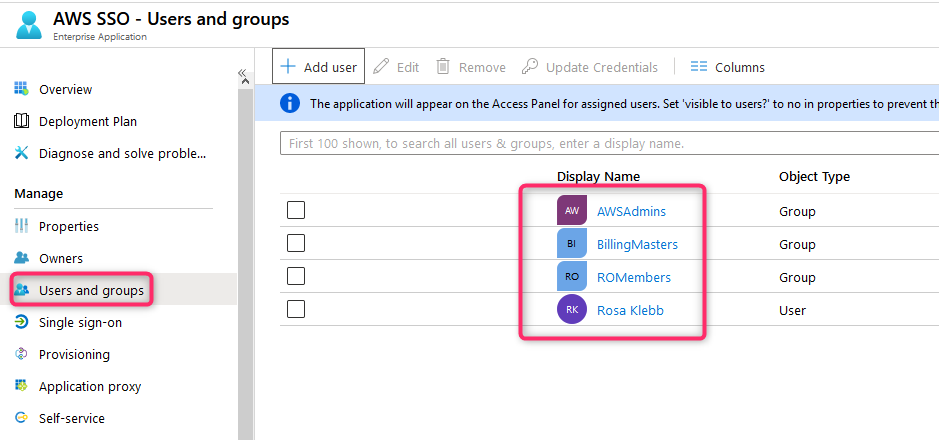
Task: Click the Deployment Plan book icon
Action: [x=21, y=121]
